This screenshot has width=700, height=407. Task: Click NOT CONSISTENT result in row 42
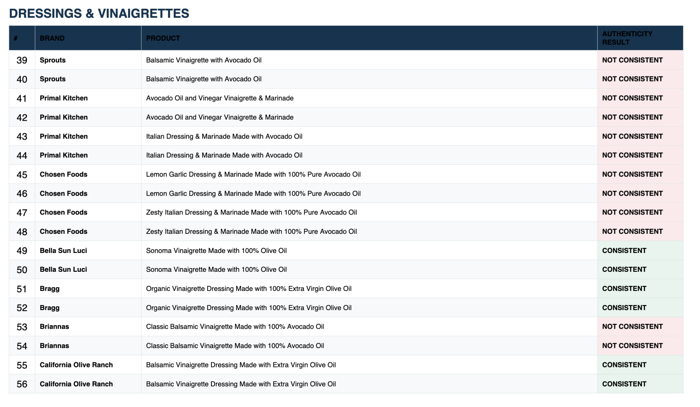click(632, 117)
